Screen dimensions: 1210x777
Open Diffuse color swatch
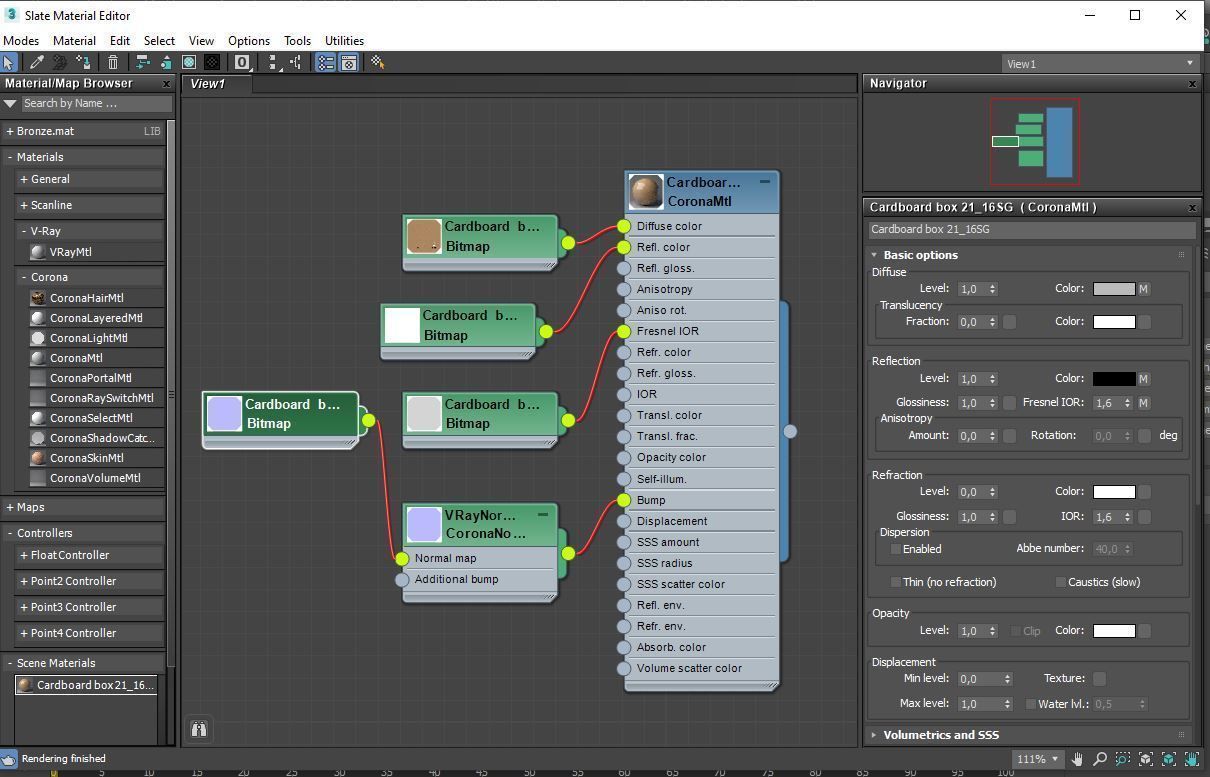(1114, 289)
